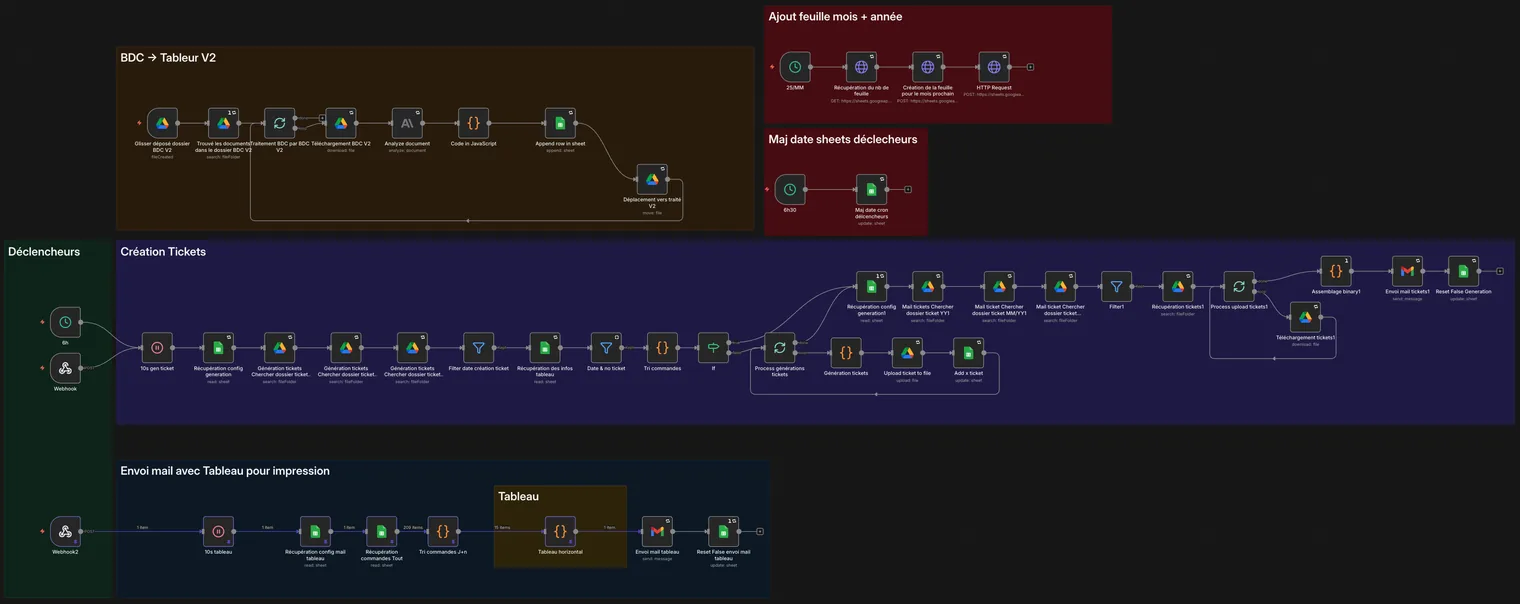1520x604 pixels.
Task: Select the Tableau sticky note title
Action: point(518,496)
